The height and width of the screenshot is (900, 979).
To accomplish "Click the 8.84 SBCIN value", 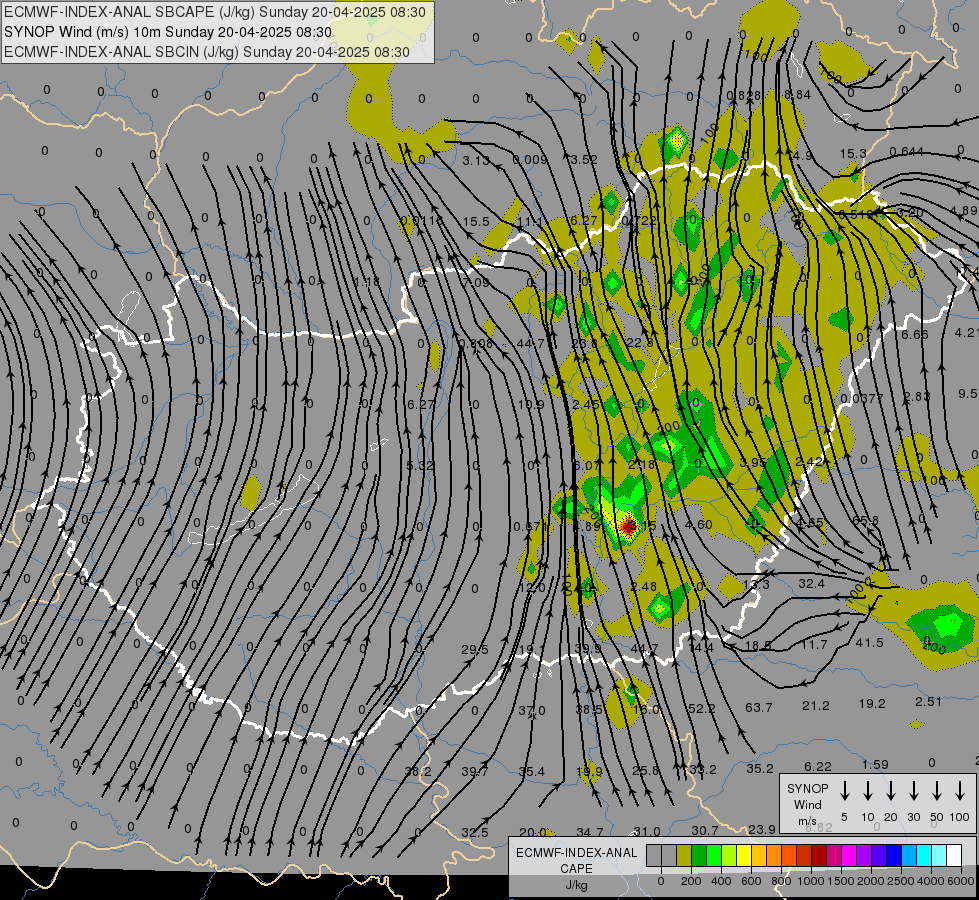I will [x=797, y=95].
